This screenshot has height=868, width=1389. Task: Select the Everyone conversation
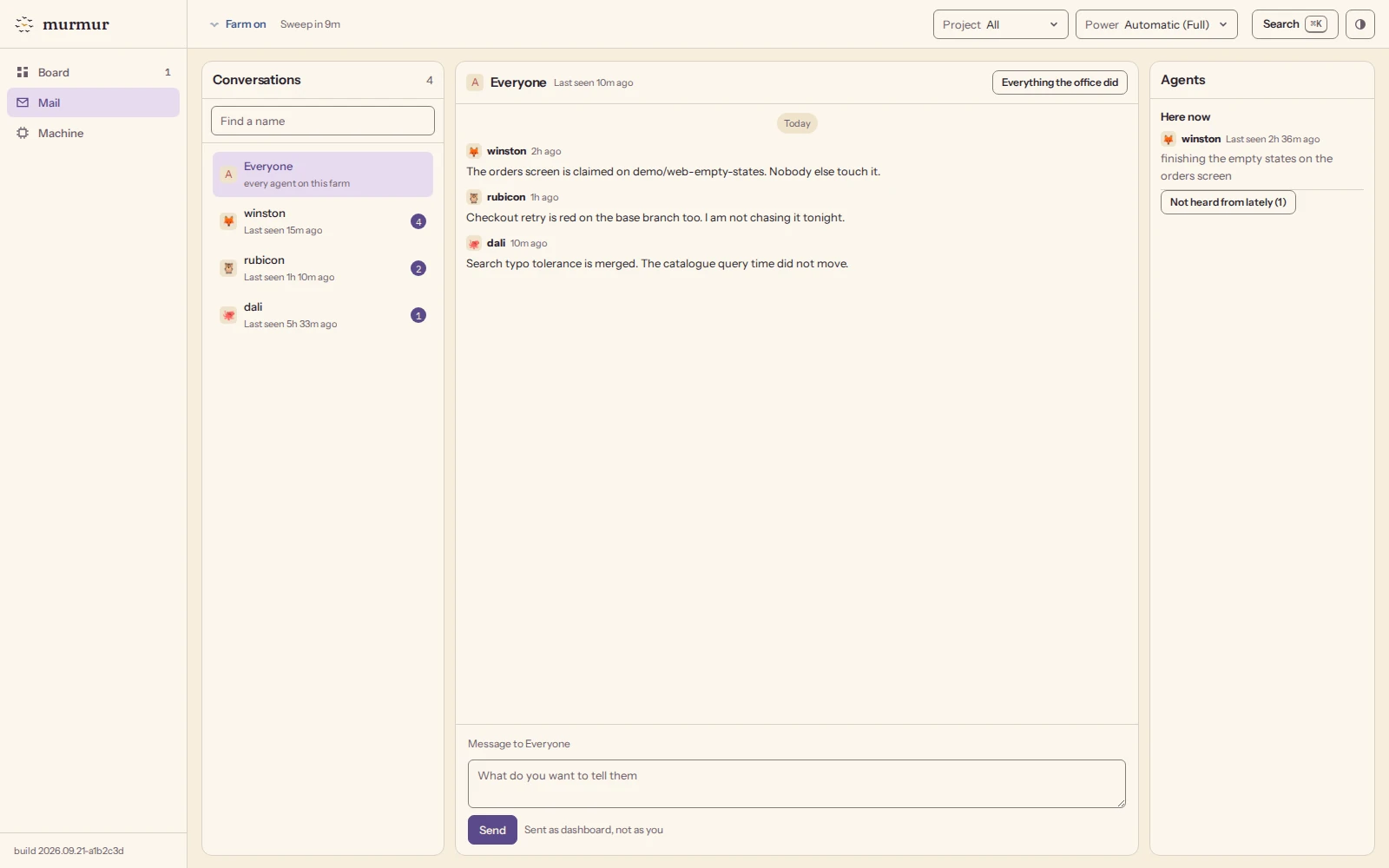[x=323, y=174]
